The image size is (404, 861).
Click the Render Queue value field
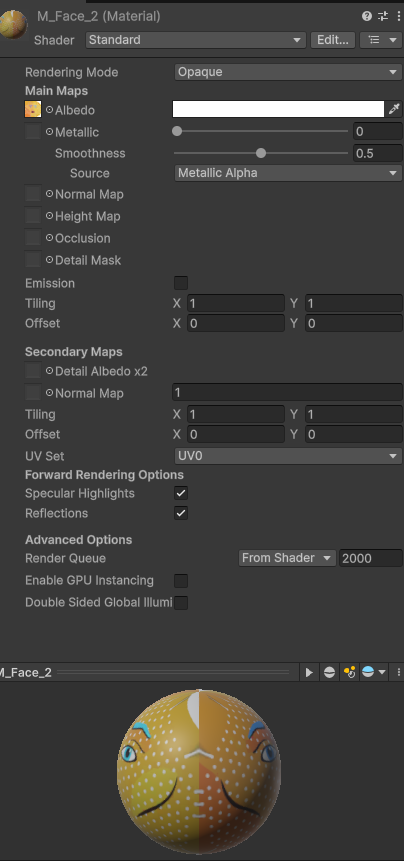(x=371, y=558)
